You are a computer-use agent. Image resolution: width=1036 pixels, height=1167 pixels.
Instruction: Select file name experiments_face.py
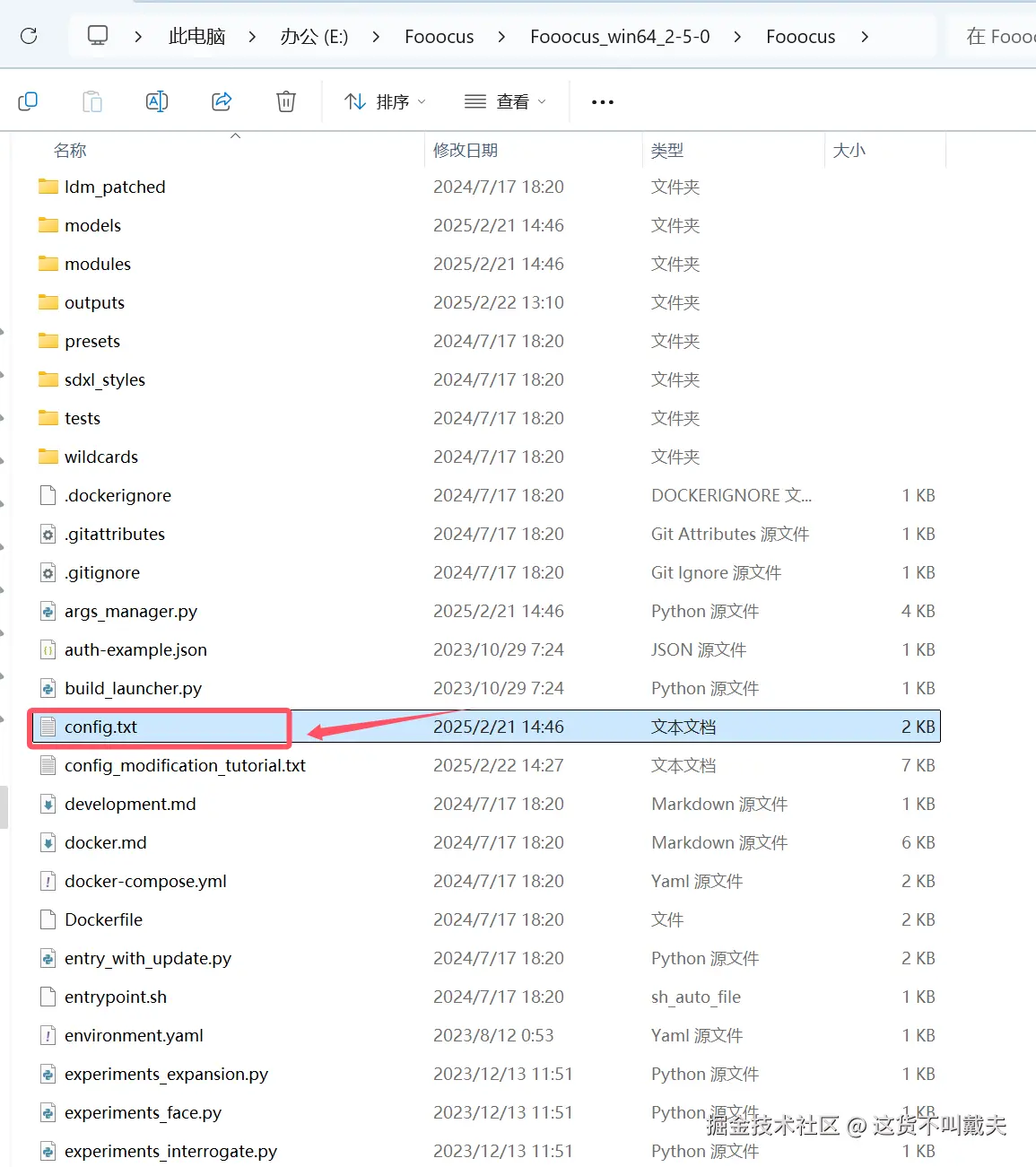click(x=143, y=1112)
